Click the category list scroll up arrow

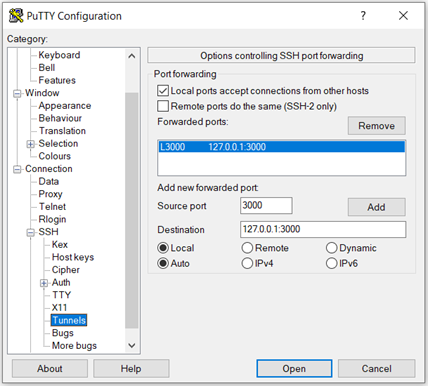coord(132,56)
